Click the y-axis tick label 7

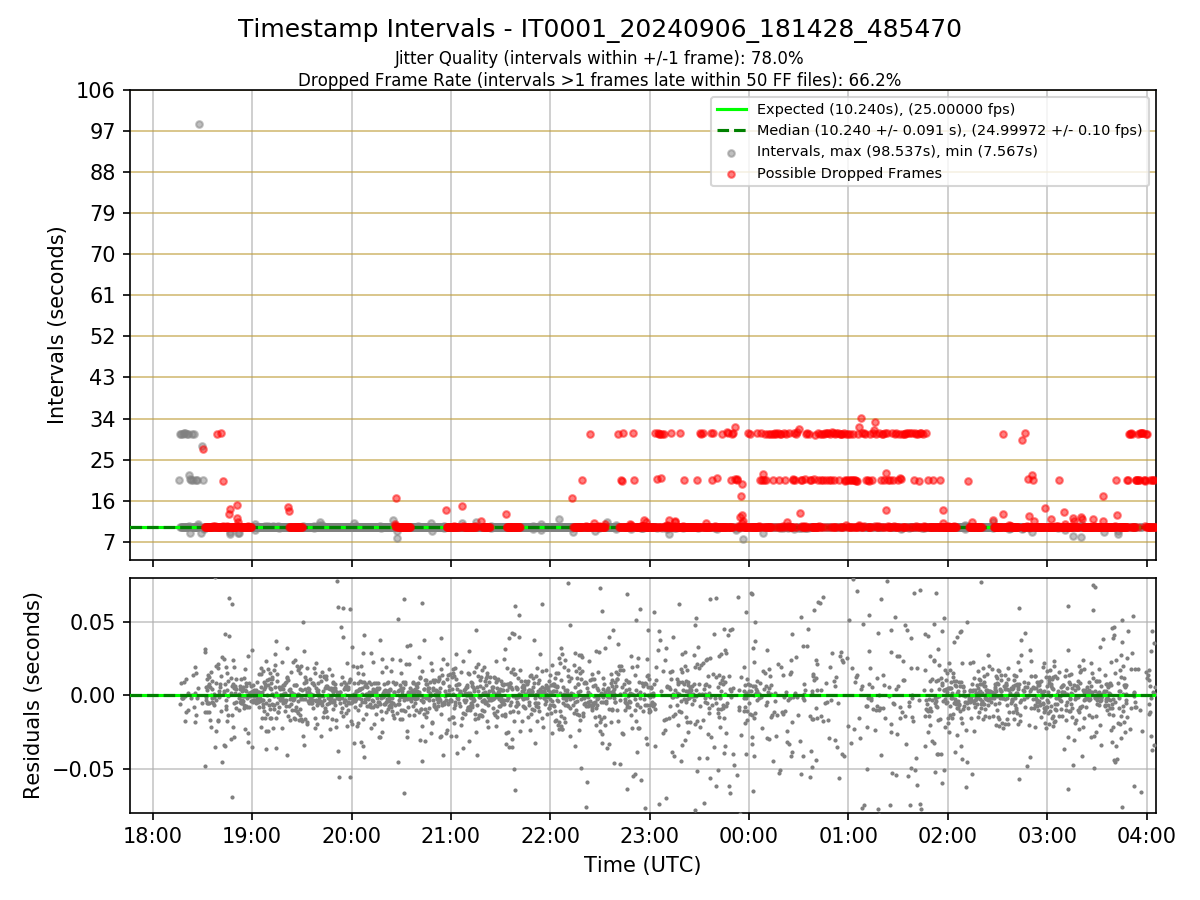[112, 542]
